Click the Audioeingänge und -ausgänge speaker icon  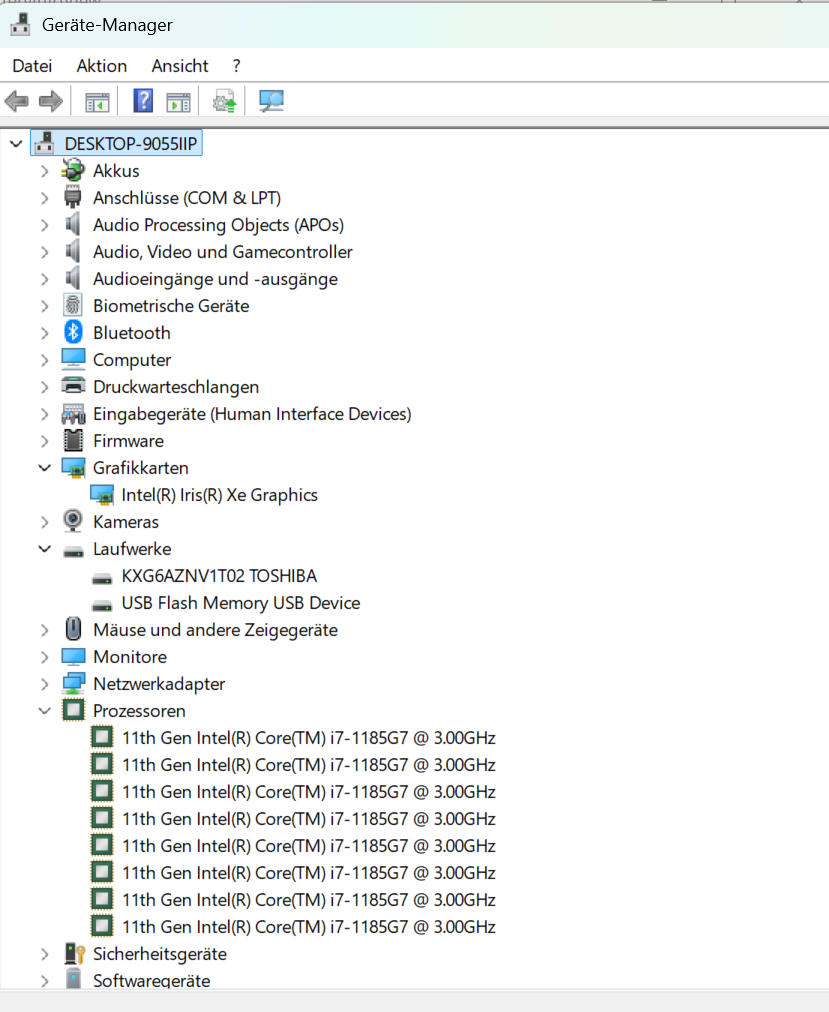(73, 278)
